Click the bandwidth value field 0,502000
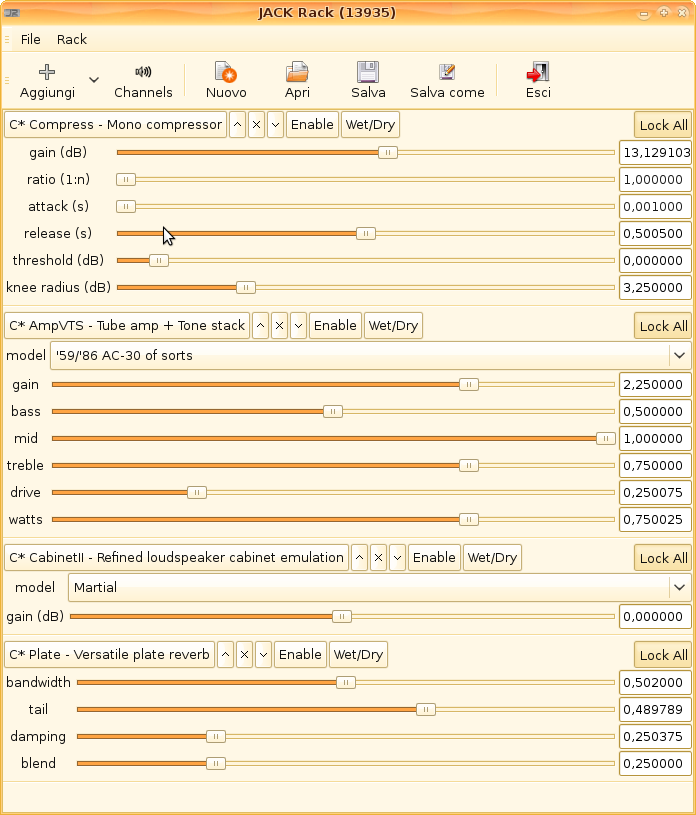The width and height of the screenshot is (696, 815). point(655,682)
